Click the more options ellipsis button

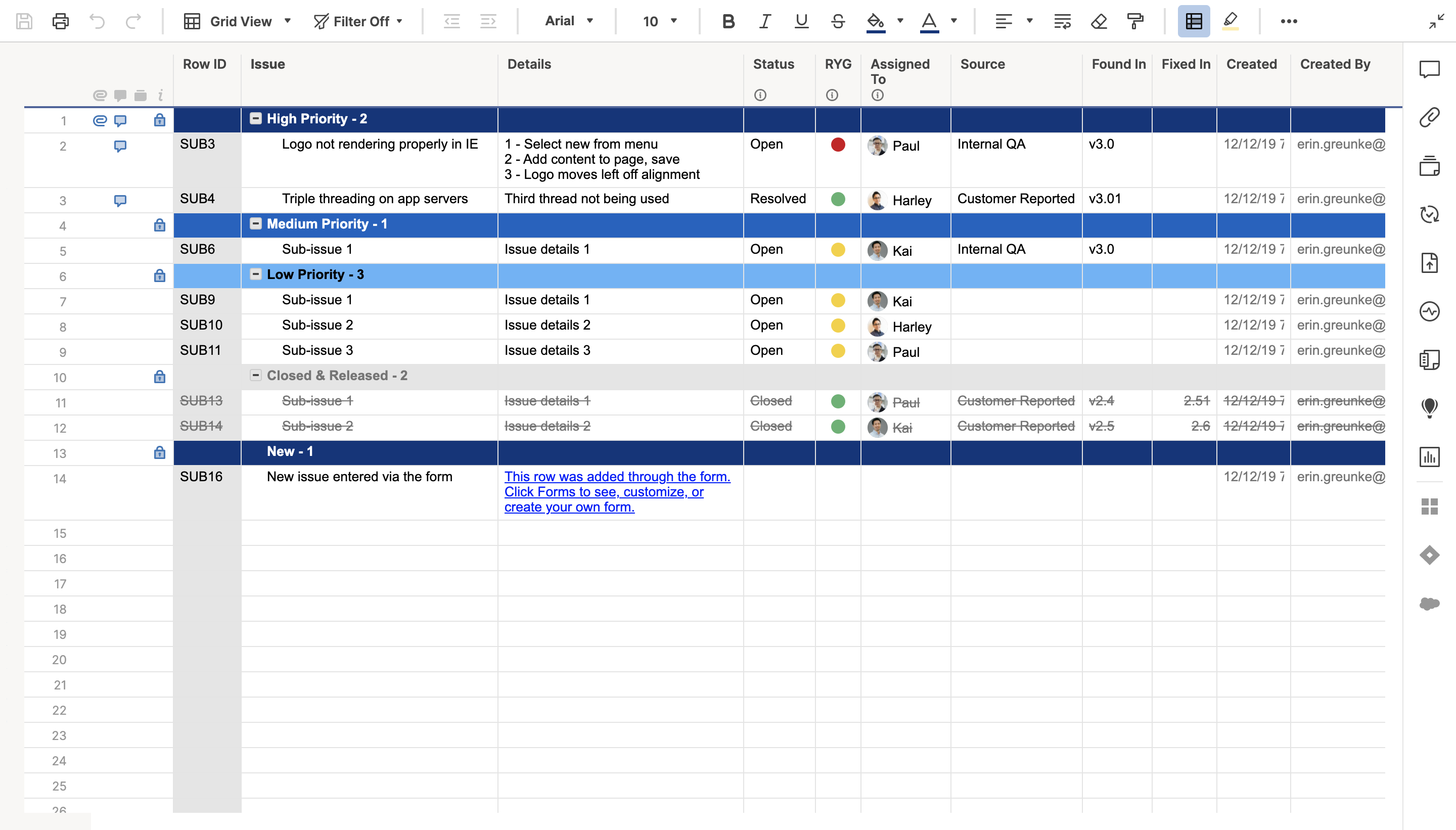1288,22
